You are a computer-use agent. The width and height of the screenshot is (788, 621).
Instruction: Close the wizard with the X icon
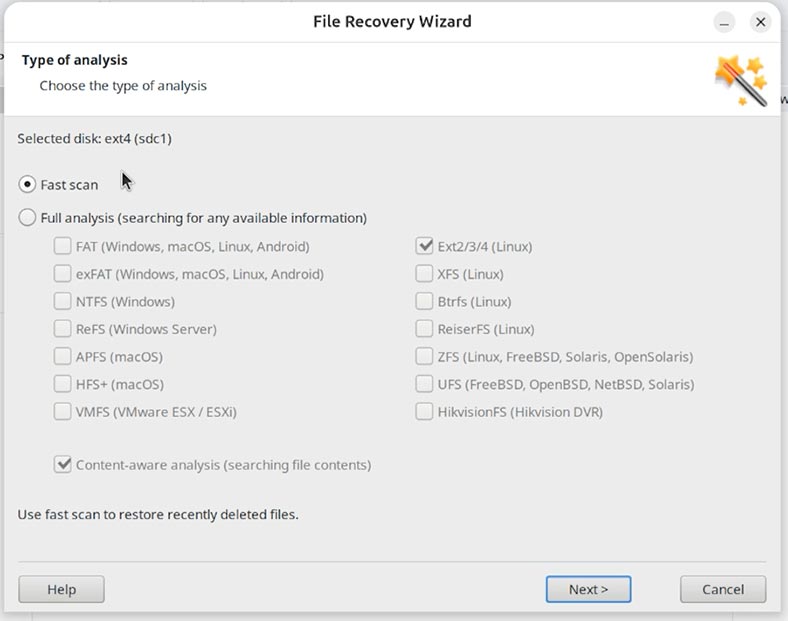tap(760, 22)
